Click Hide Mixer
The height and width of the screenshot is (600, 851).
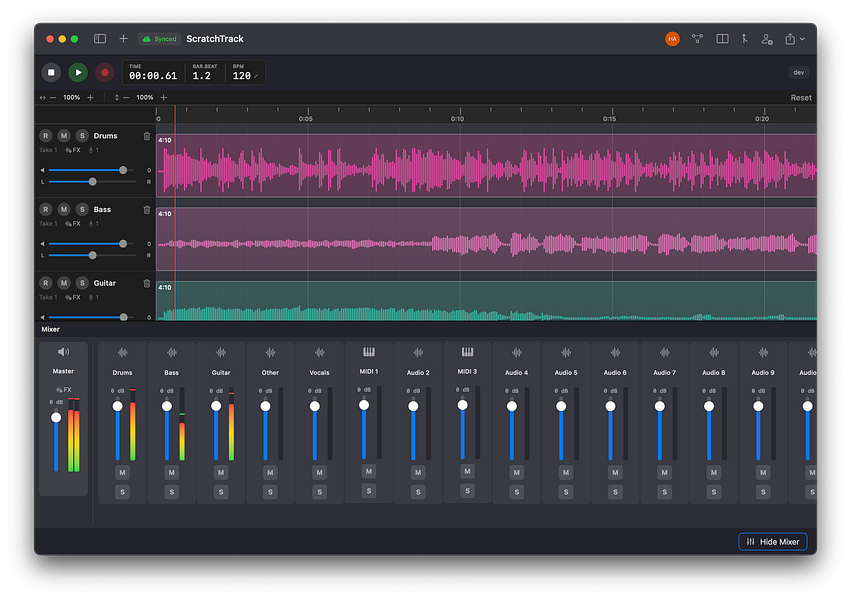click(772, 541)
